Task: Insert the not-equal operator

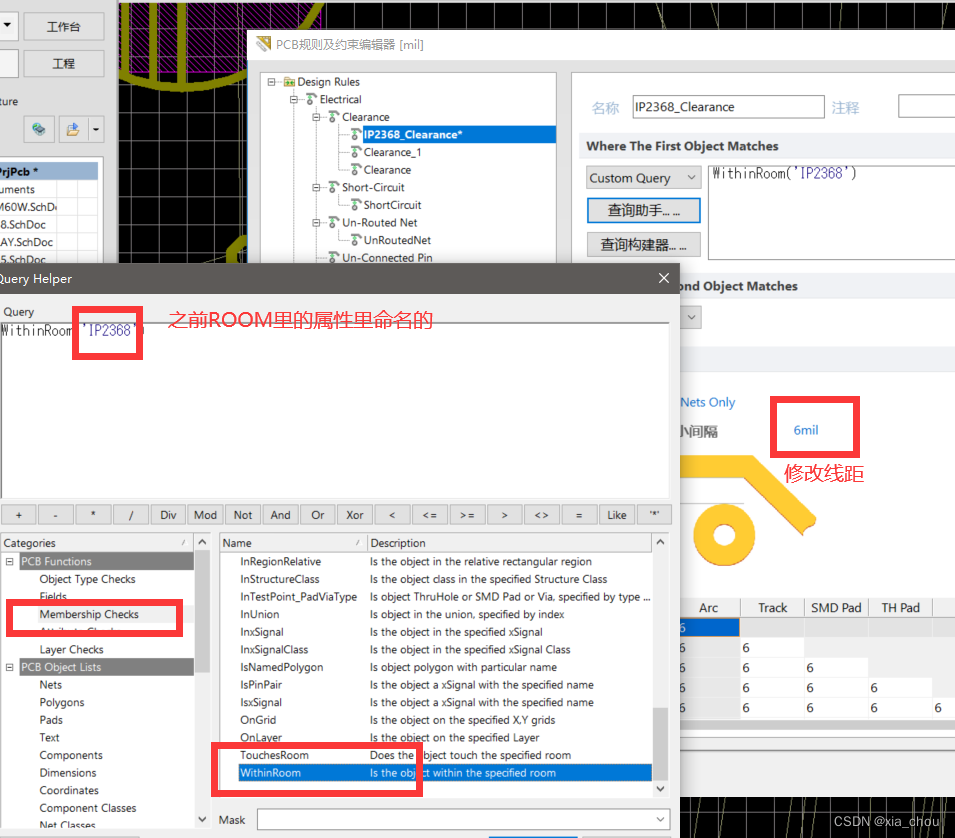Action: pos(541,515)
